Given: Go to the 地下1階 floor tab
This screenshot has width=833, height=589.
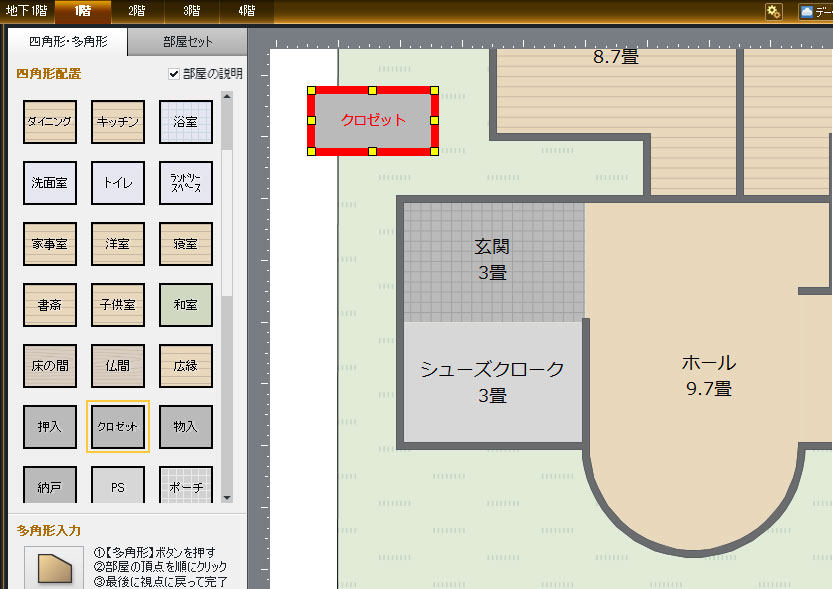Looking at the screenshot, I should point(26,12).
